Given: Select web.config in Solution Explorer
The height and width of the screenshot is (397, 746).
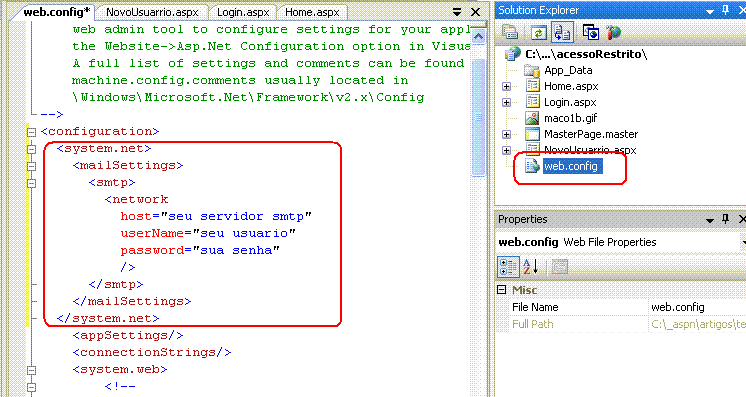Looking at the screenshot, I should 572,166.
